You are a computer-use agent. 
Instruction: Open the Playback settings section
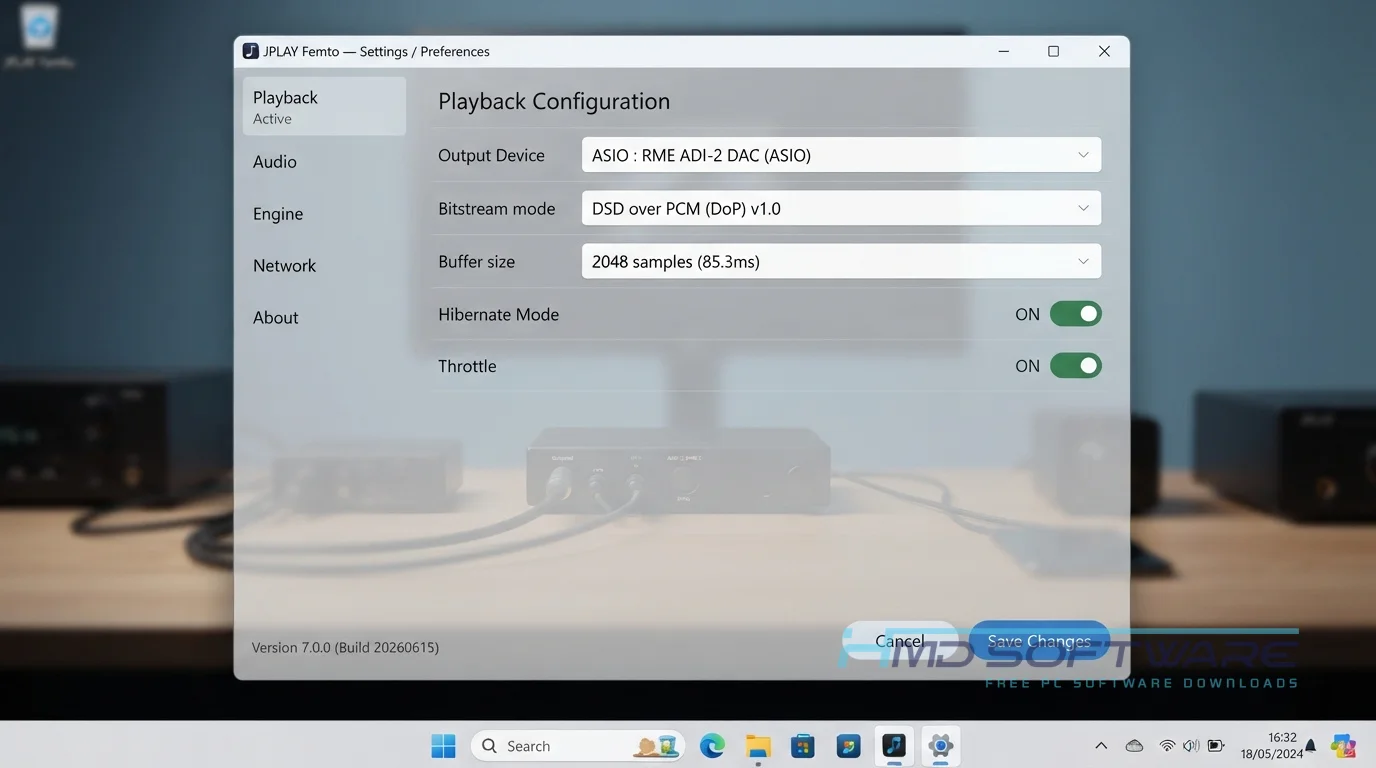324,106
